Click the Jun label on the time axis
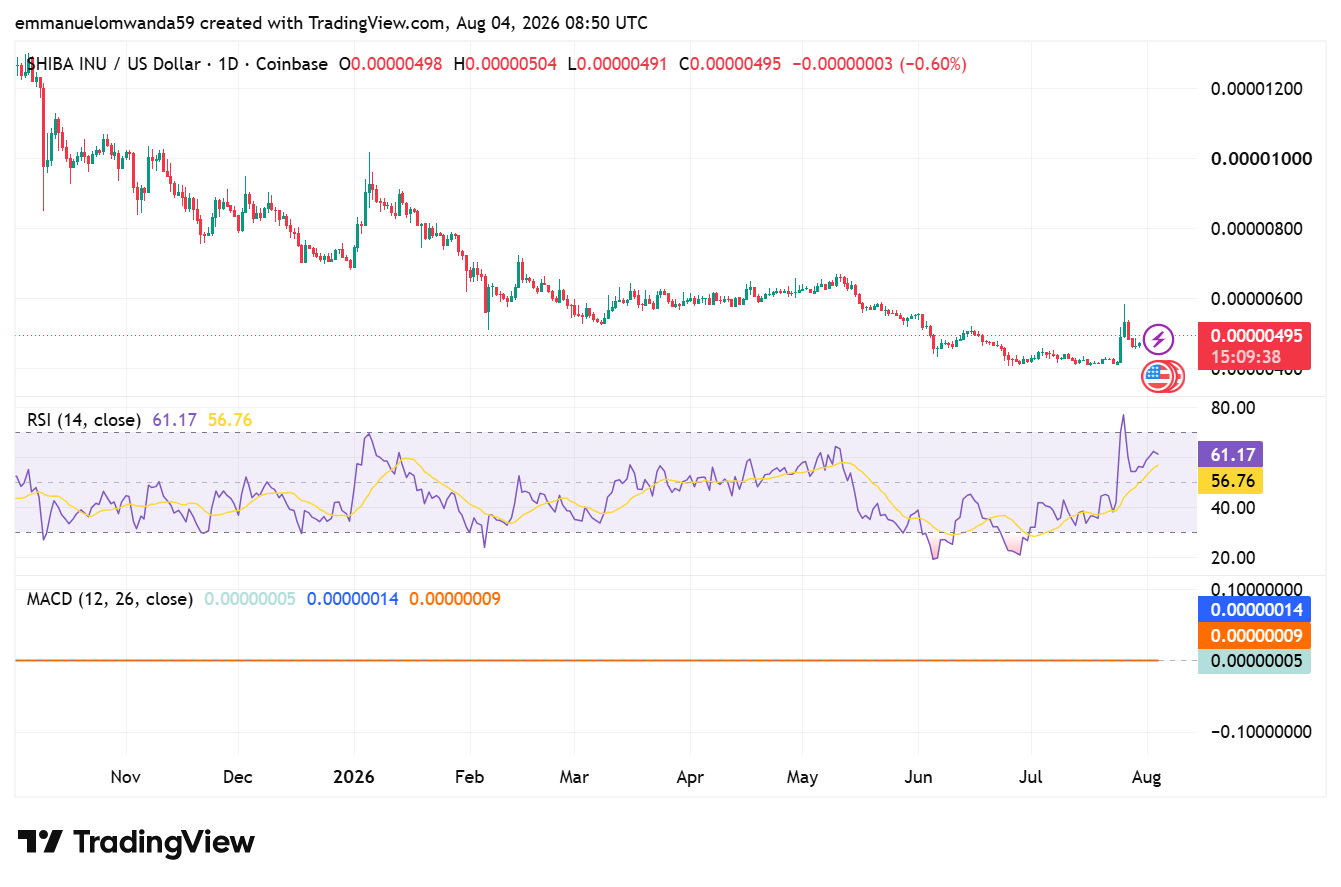This screenshot has width=1341, height=887. point(918,777)
